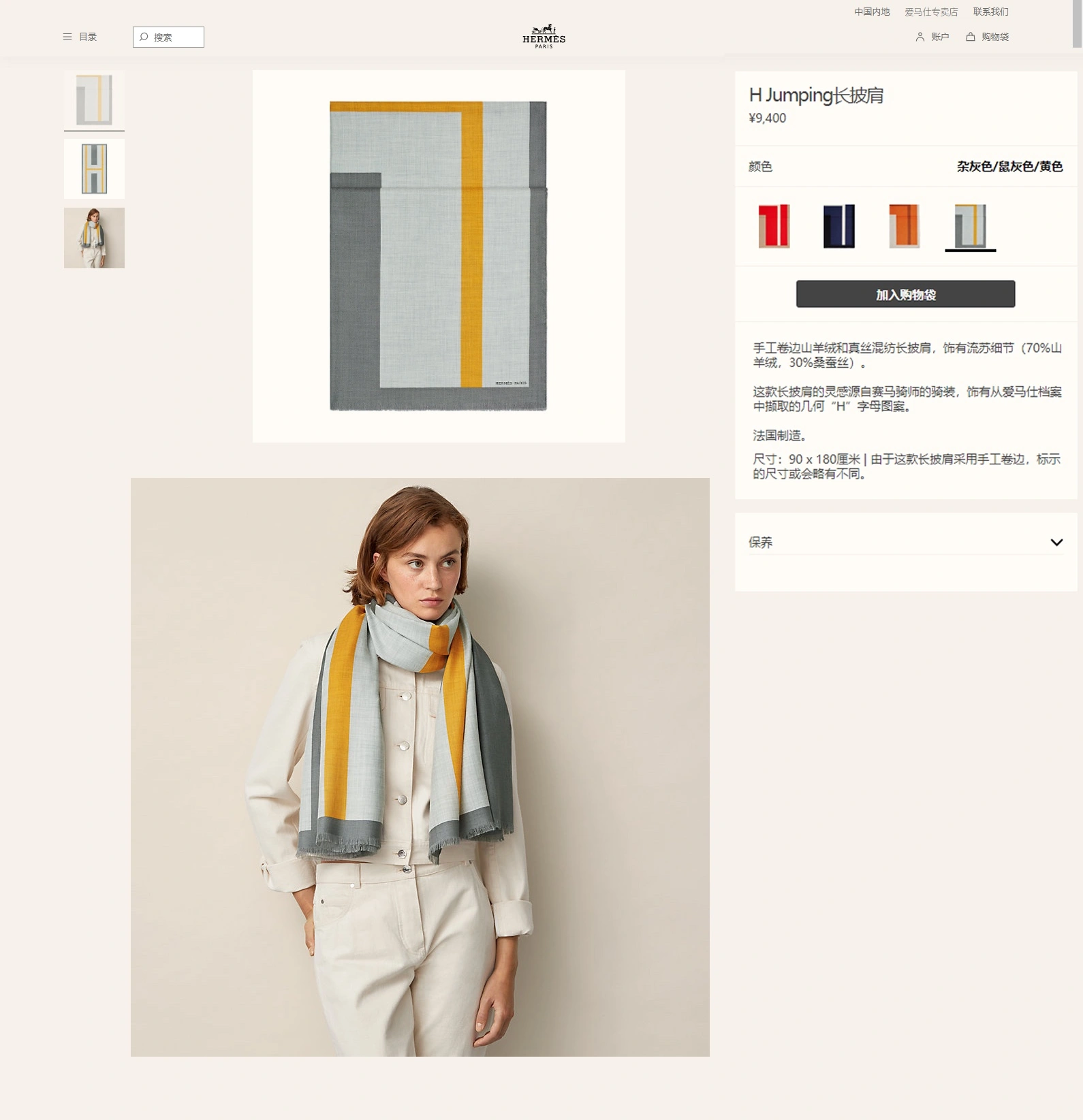Viewport: 1083px width, 1120px height.
Task: Open the 账户 account icon
Action: 920,37
